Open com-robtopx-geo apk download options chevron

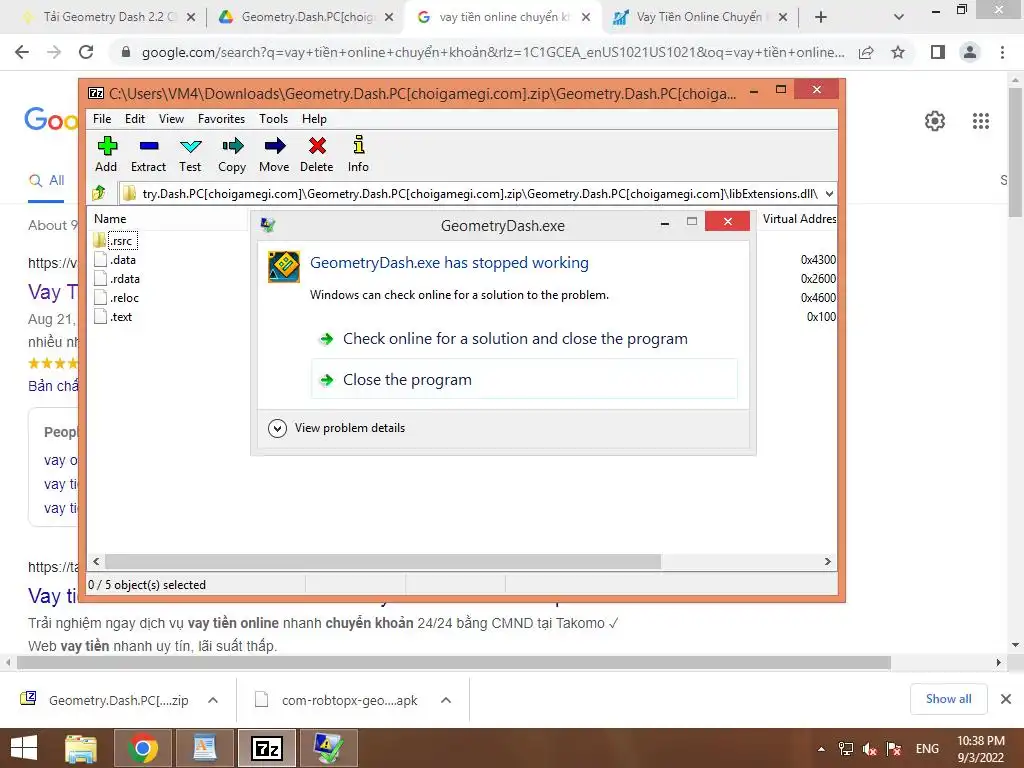[x=446, y=700]
